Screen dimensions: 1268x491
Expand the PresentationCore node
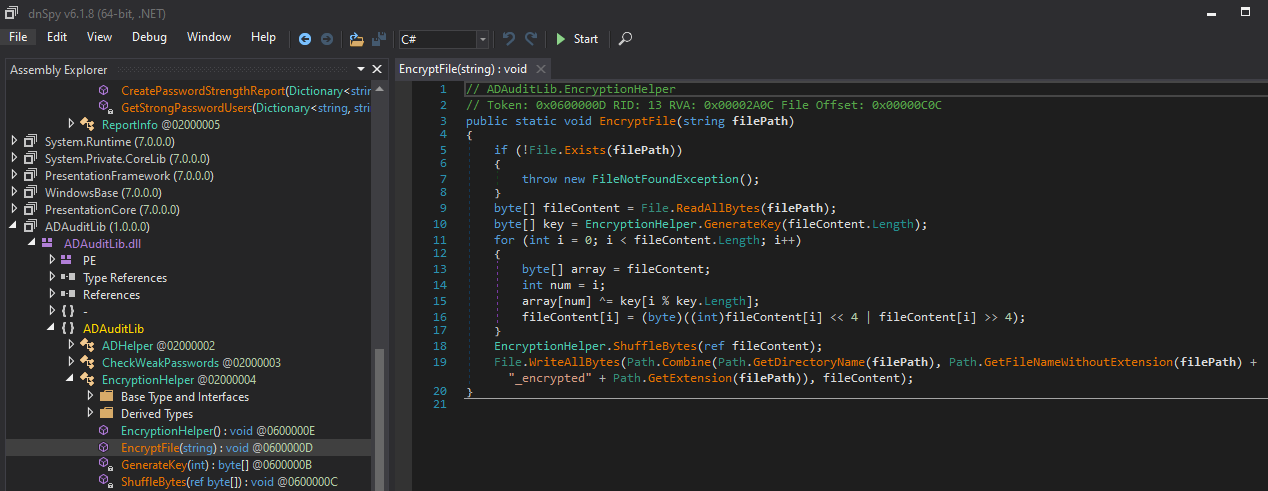[14, 209]
